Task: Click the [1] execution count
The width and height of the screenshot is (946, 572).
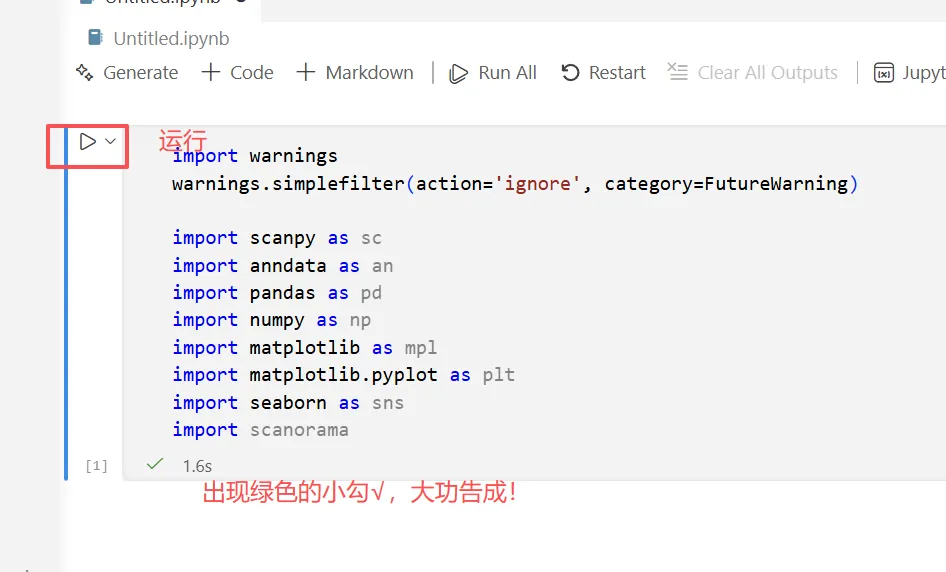Action: 96,466
